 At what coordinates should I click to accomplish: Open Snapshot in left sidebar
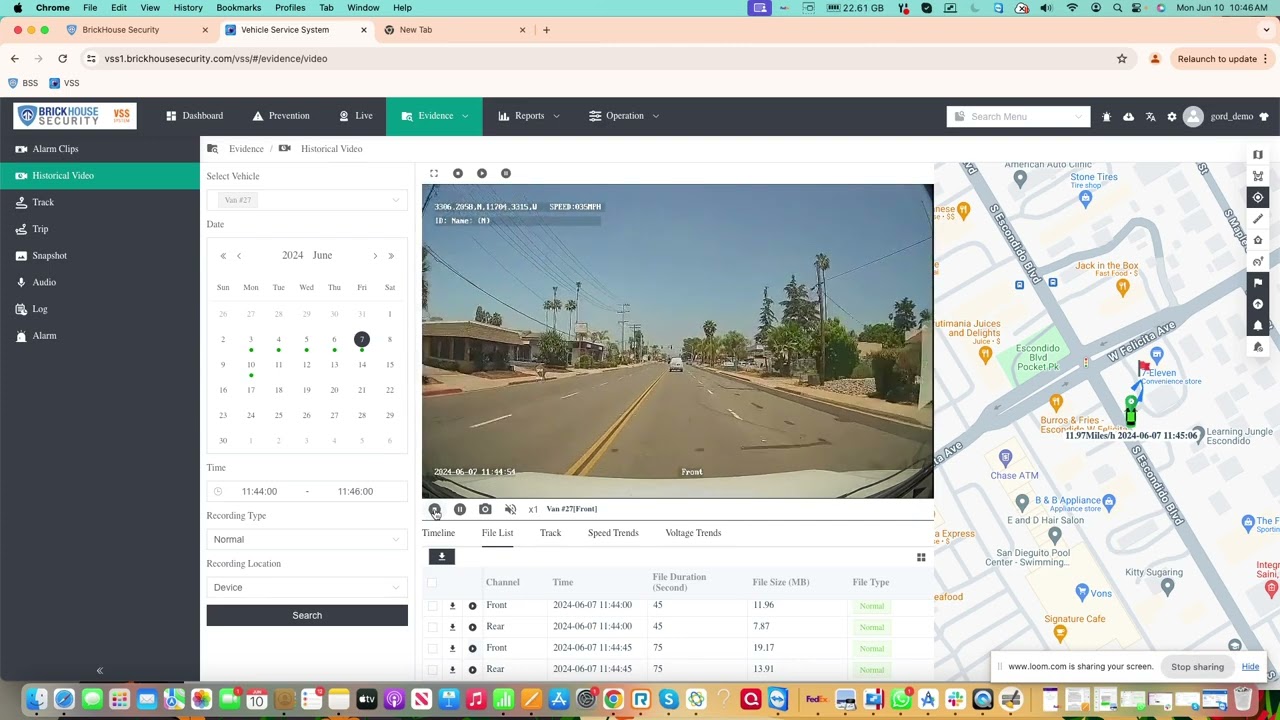tap(100, 256)
